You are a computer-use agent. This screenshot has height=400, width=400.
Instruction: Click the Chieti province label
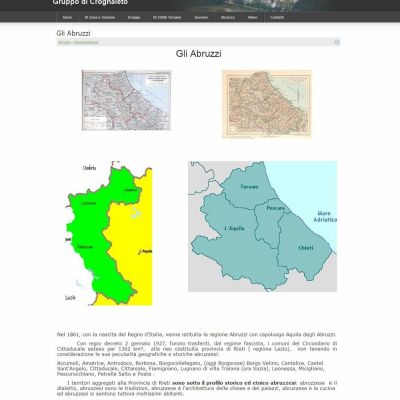306,248
